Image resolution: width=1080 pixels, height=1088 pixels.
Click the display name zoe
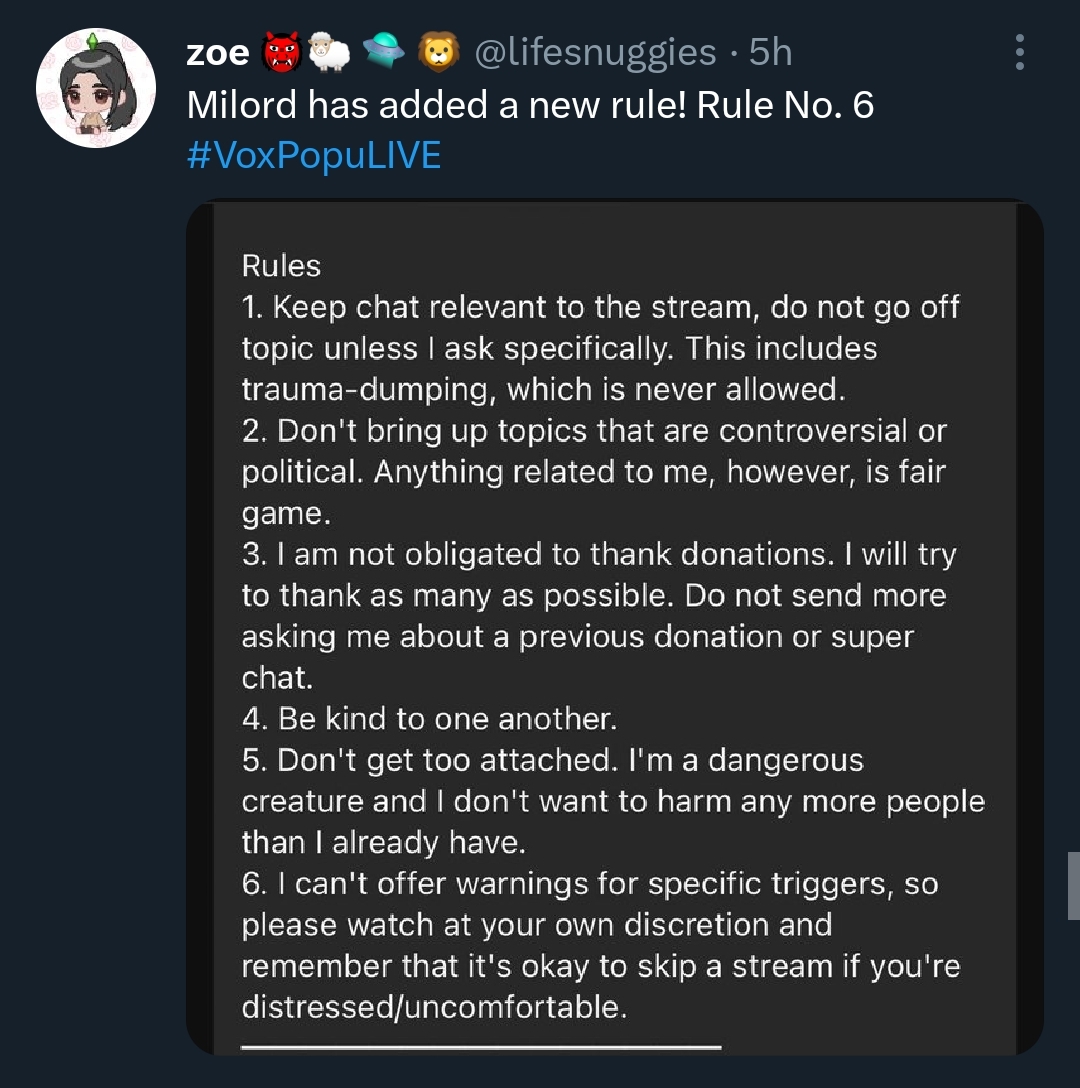(x=218, y=53)
